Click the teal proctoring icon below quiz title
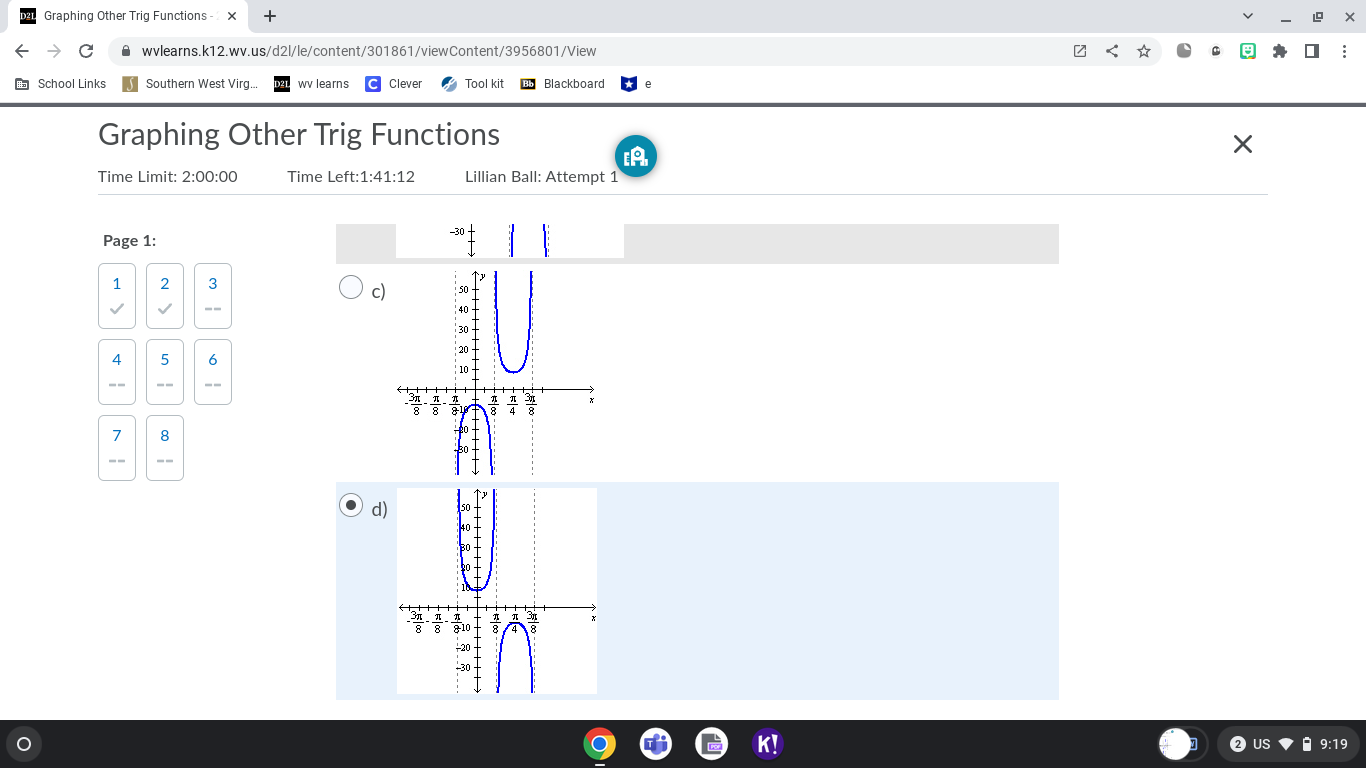The image size is (1366, 768). [x=636, y=156]
